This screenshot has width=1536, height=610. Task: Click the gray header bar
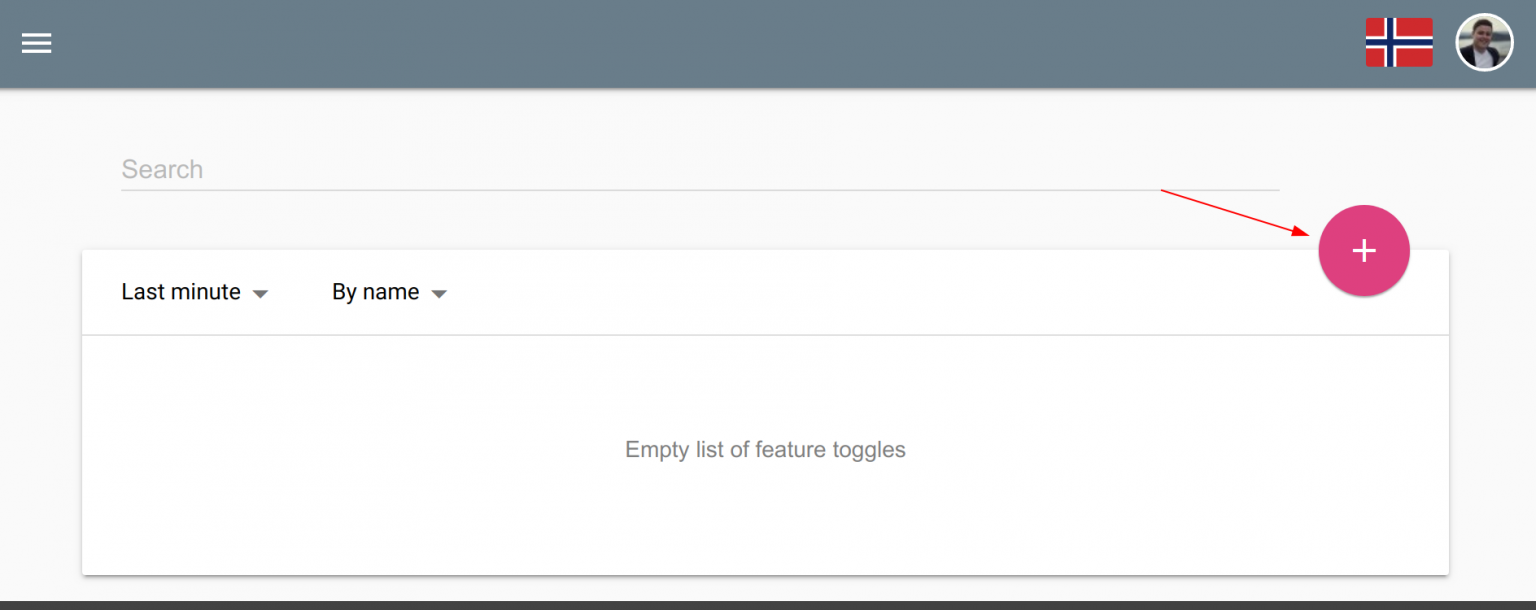[700, 43]
